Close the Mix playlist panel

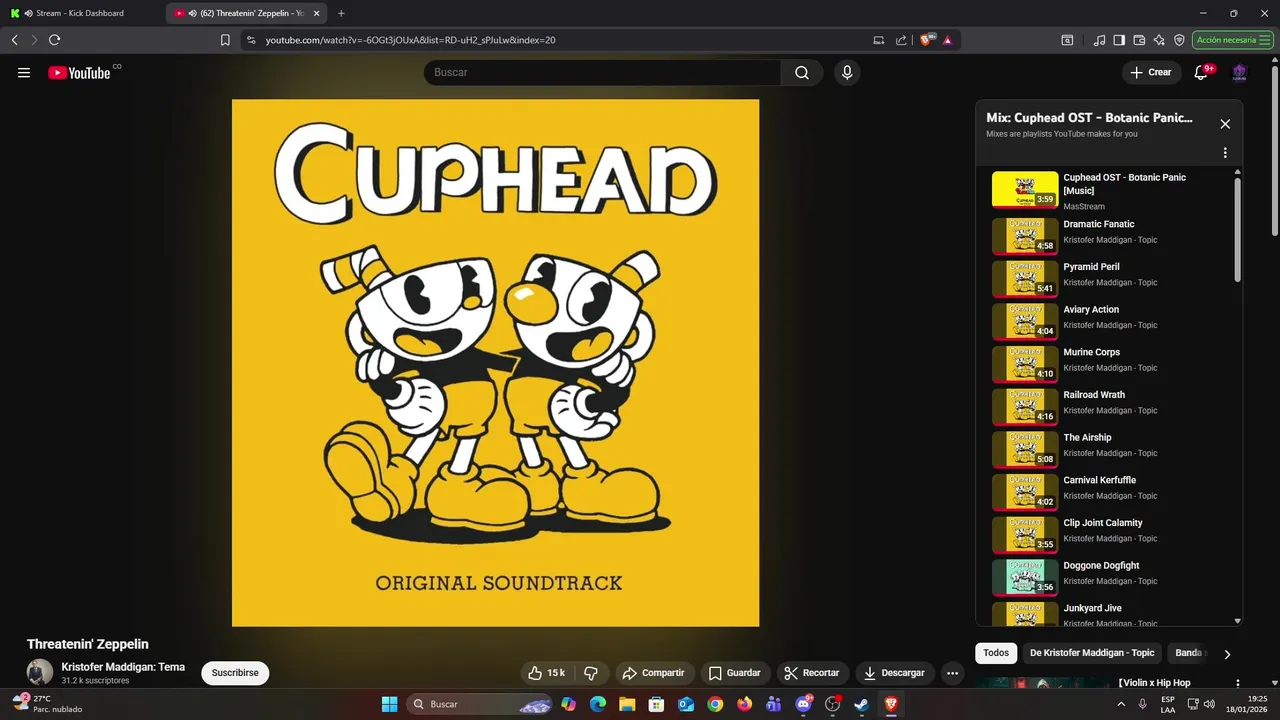click(1225, 124)
